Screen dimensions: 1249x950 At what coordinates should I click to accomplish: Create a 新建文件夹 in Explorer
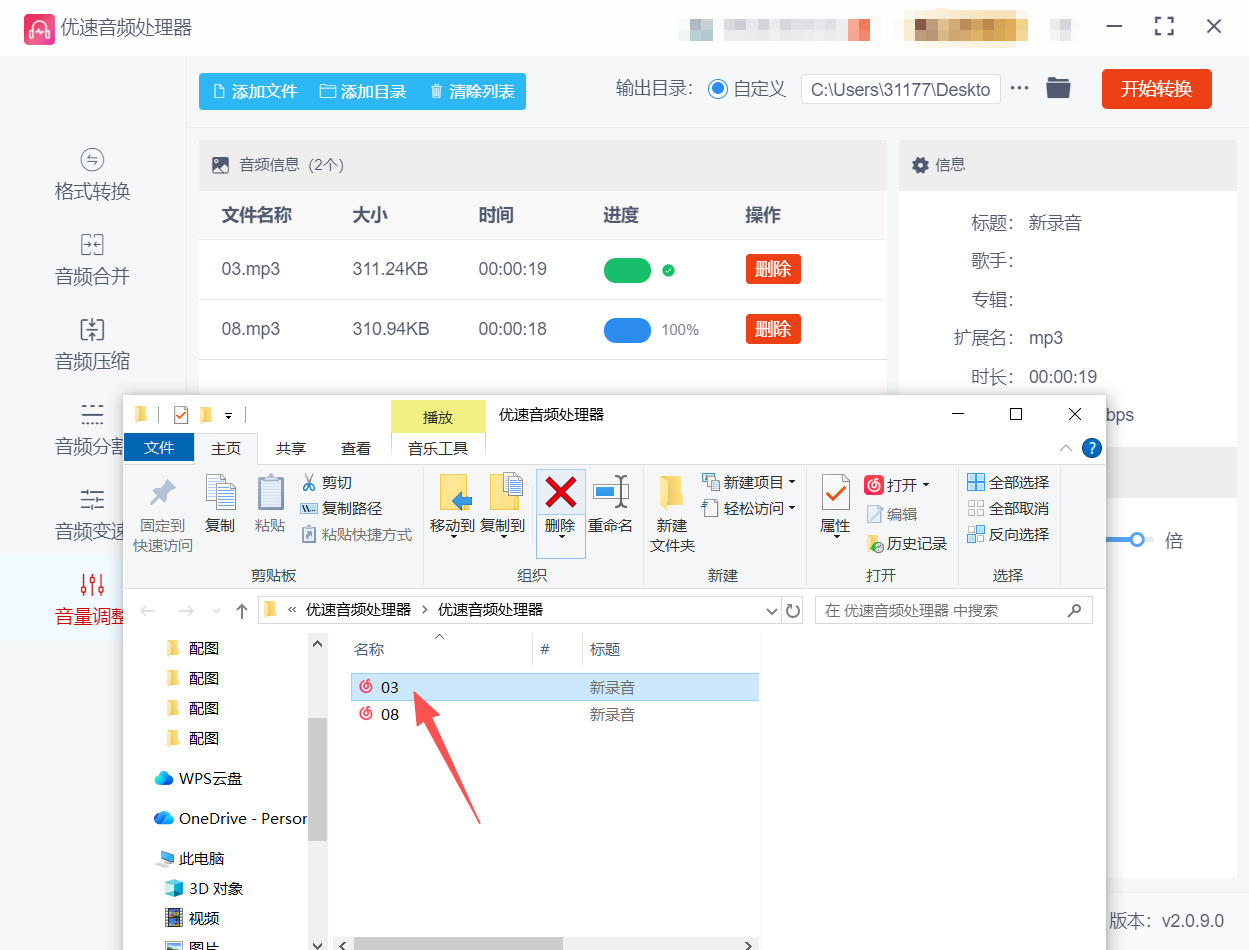pyautogui.click(x=670, y=510)
